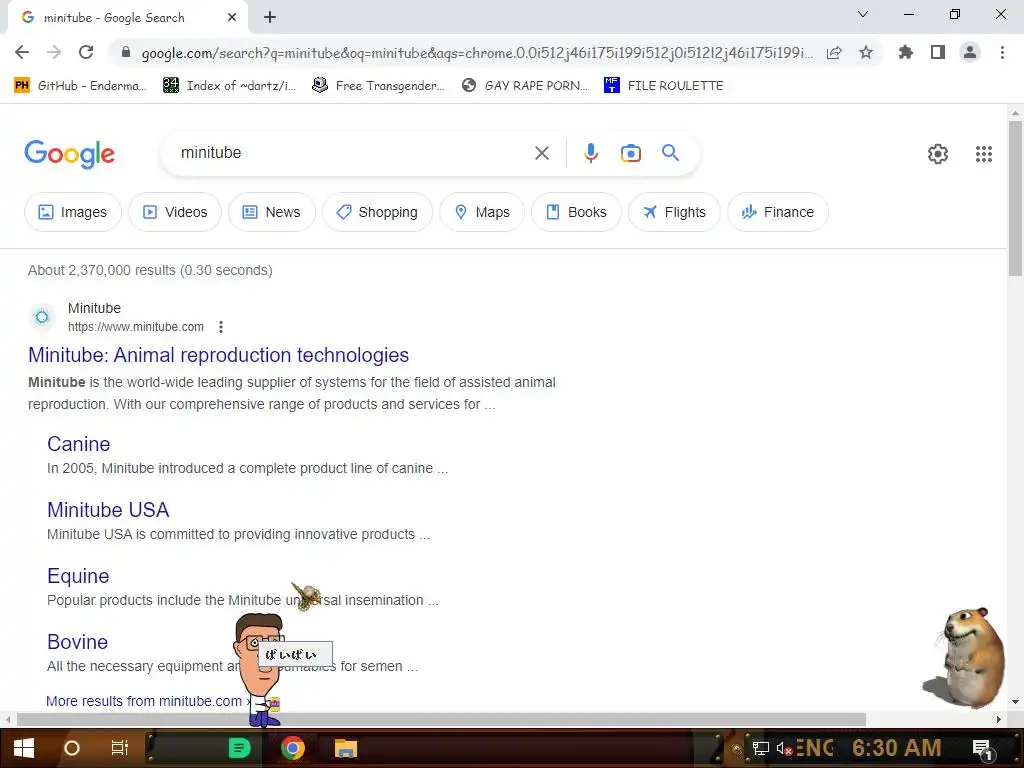Switch to Shopping results

[377, 212]
